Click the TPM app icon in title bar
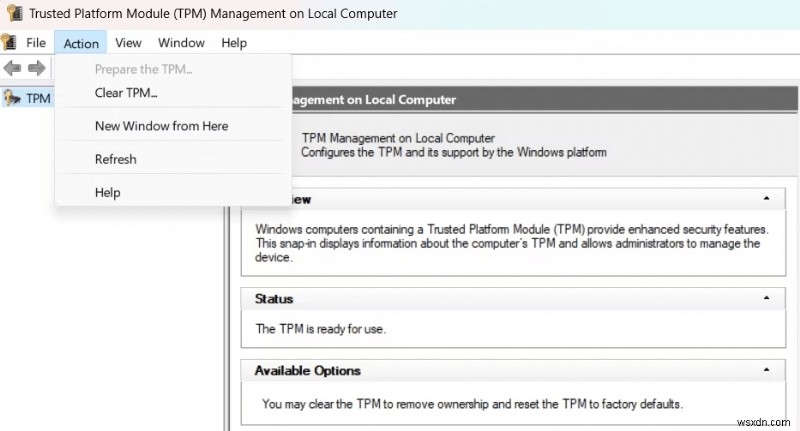This screenshot has width=800, height=431. 14,13
